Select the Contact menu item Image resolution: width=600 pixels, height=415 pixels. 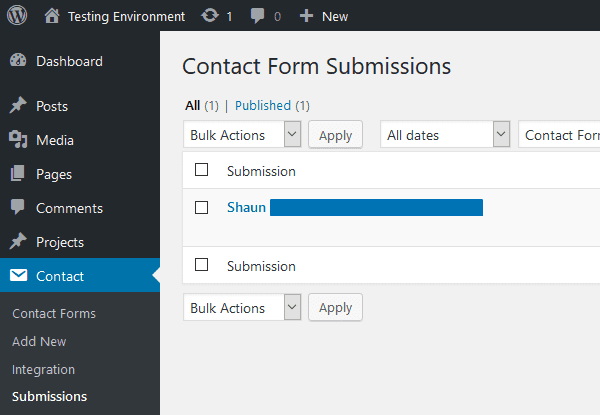80,275
